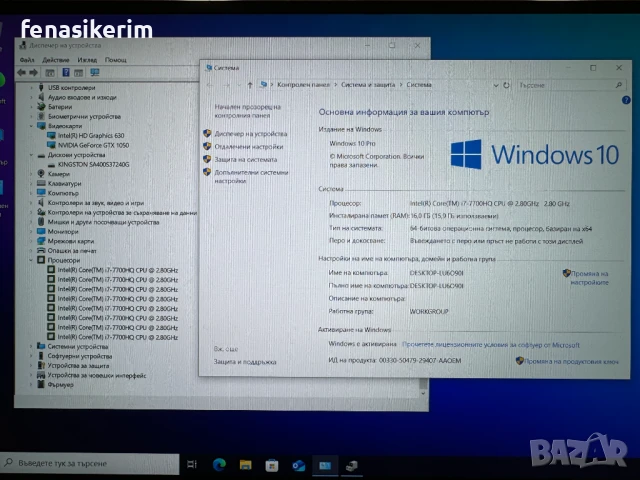Screen dimensions: 640x480
Task: Open Начален прозорец на контролния панел
Action: 248,111
